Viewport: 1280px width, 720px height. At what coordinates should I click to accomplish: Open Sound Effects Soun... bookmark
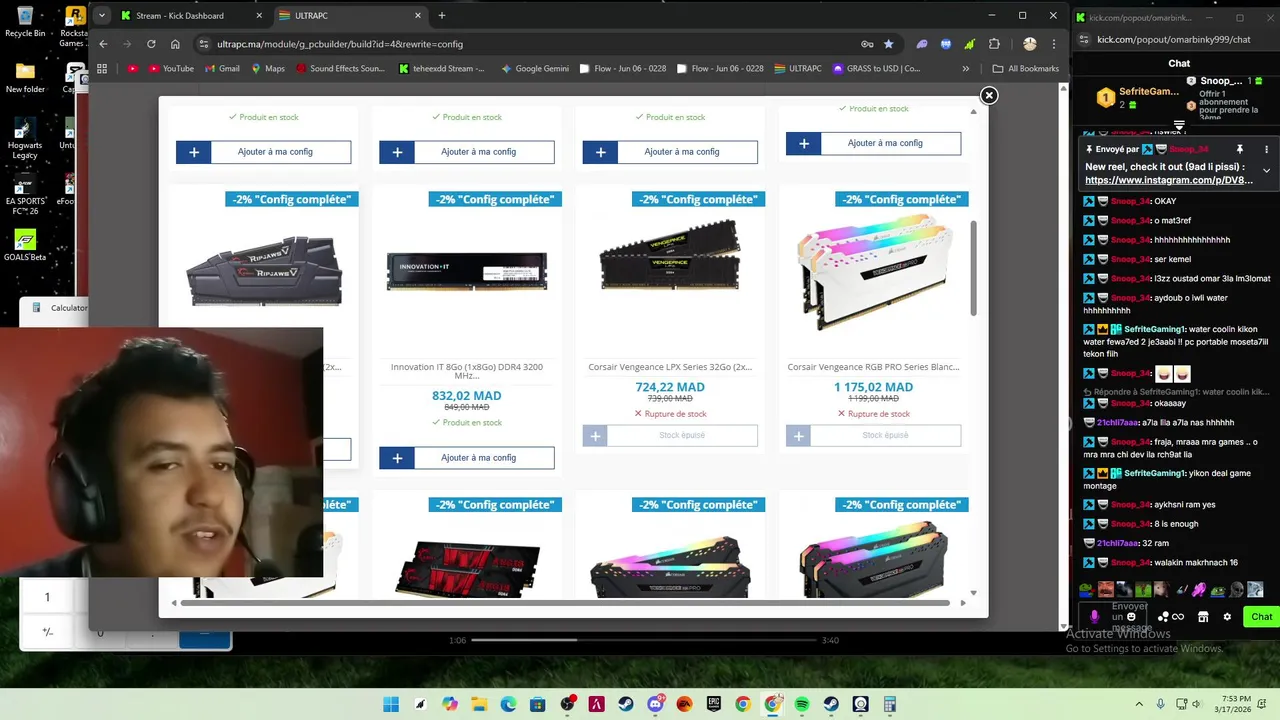click(x=339, y=69)
